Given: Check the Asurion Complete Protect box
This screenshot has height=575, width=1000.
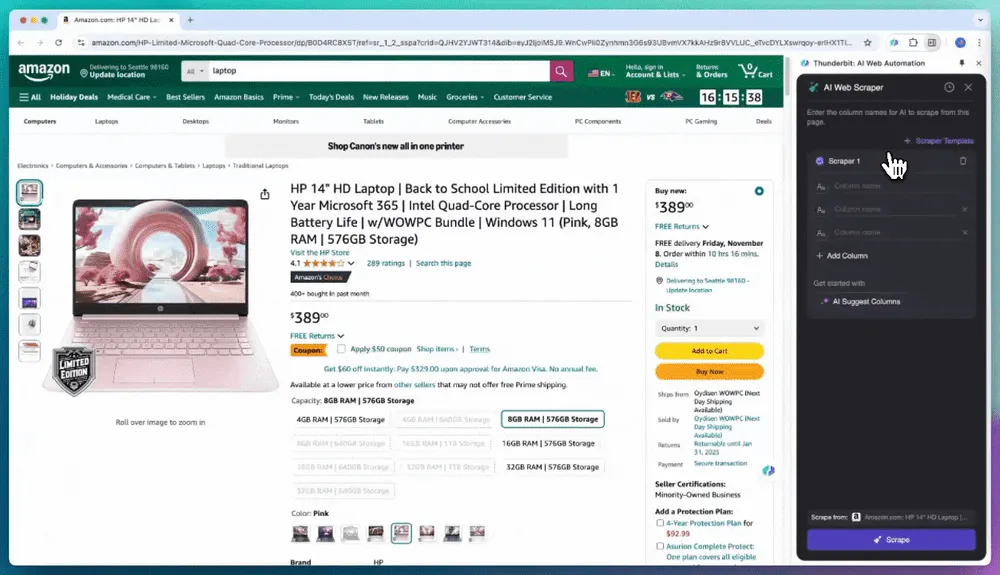Looking at the screenshot, I should (x=660, y=546).
